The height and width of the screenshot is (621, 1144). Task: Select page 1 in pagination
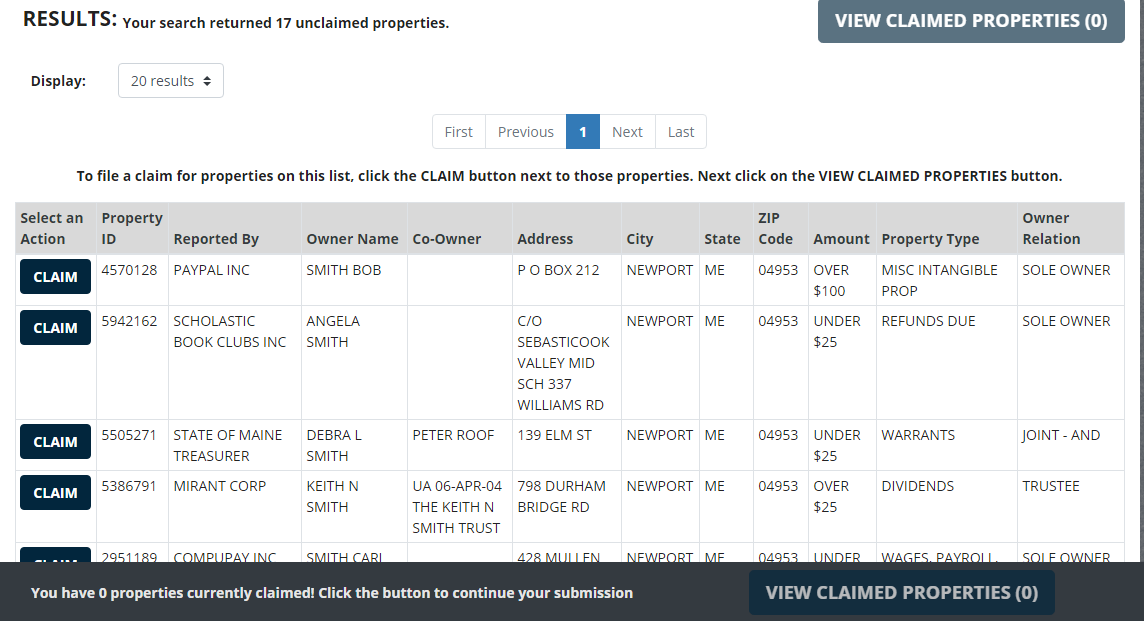(583, 132)
